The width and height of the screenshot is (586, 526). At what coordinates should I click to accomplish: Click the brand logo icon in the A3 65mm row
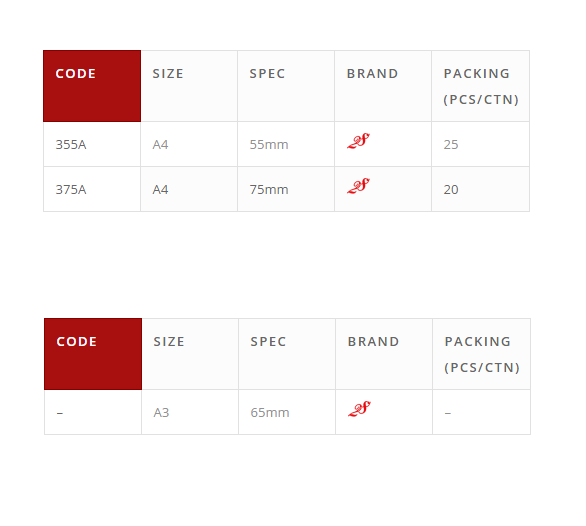[359, 409]
